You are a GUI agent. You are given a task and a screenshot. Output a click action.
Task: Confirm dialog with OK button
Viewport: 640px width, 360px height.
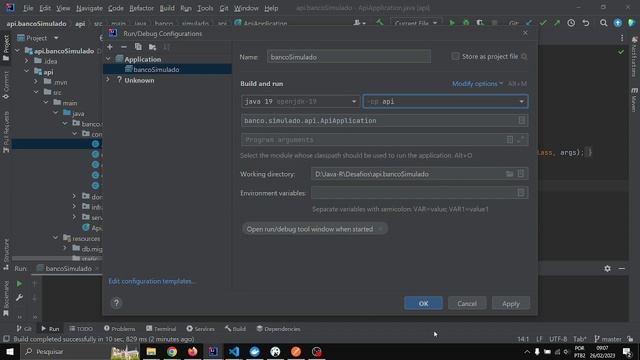pyautogui.click(x=423, y=303)
